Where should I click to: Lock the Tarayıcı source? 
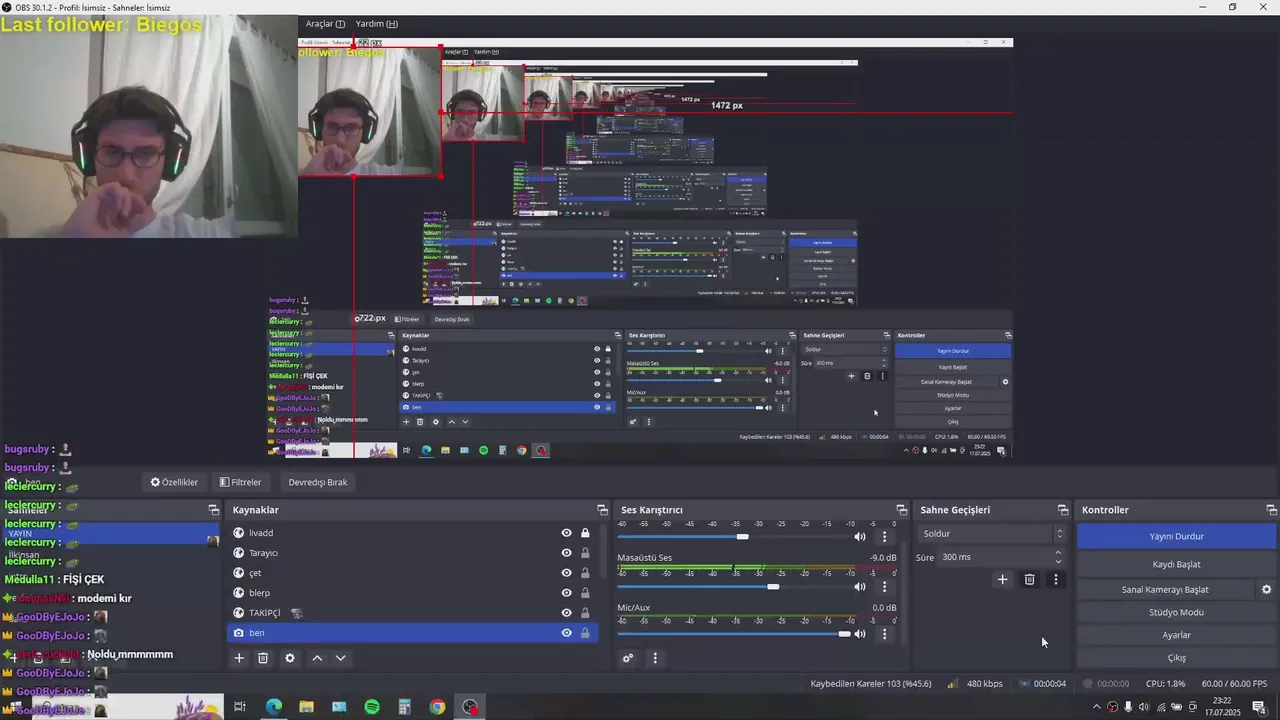coord(585,553)
